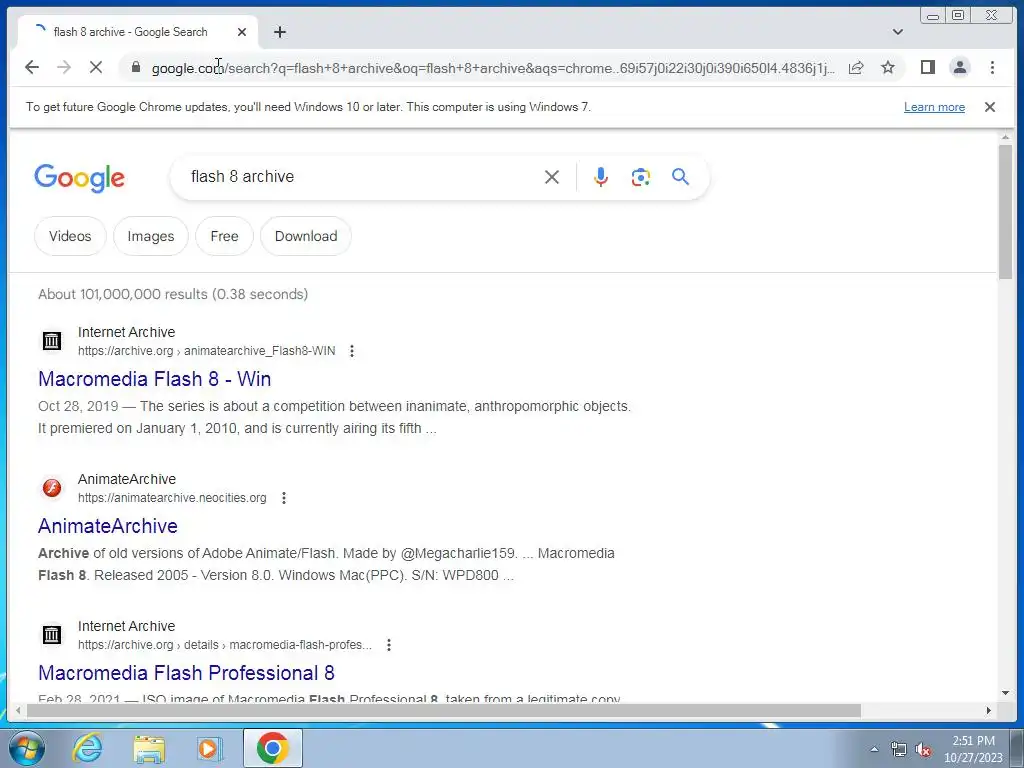Click the AnimateArchive Flash favicon
1024x768 pixels.
tap(52, 488)
